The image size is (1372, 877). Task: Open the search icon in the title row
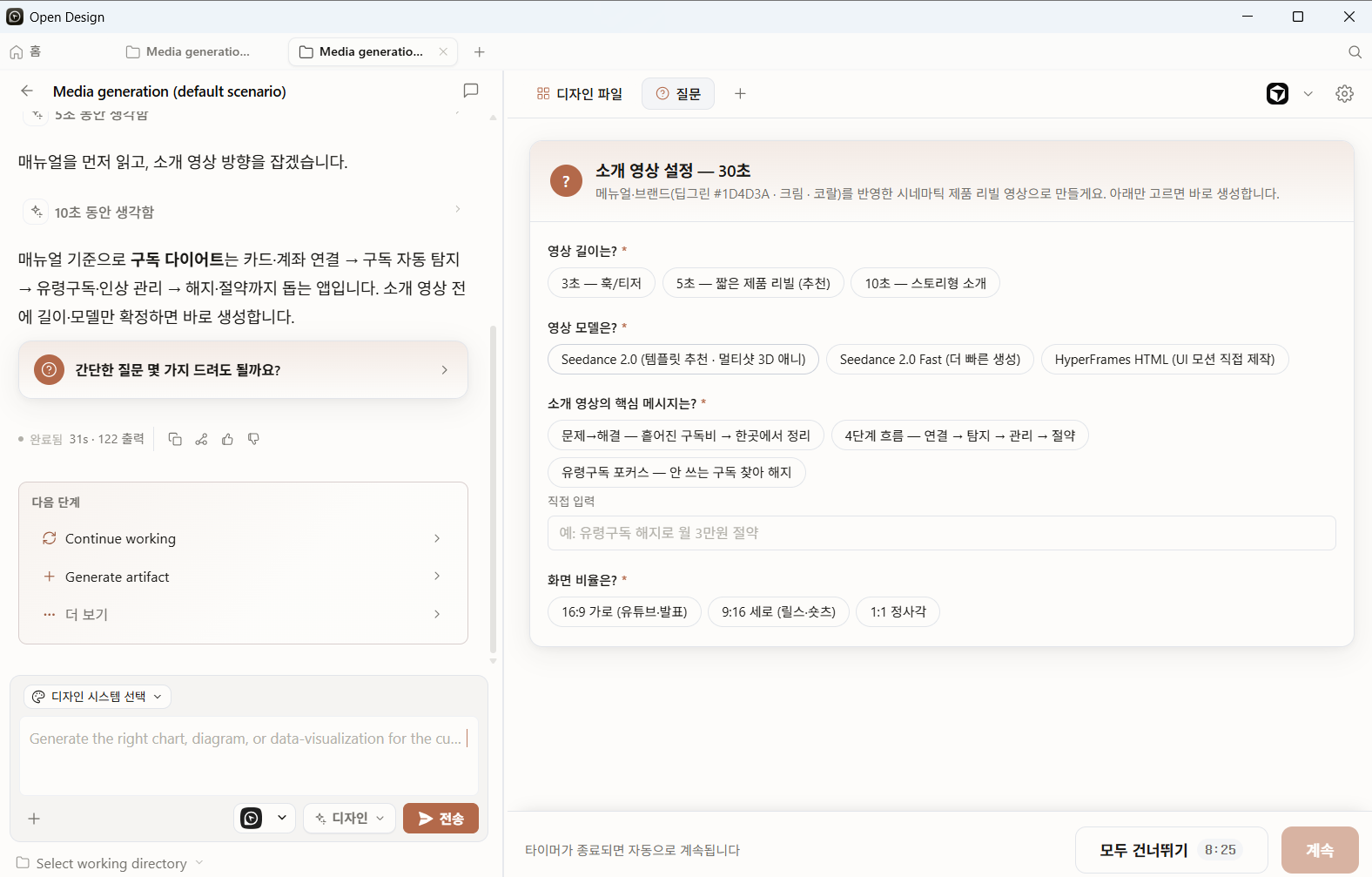point(1355,52)
